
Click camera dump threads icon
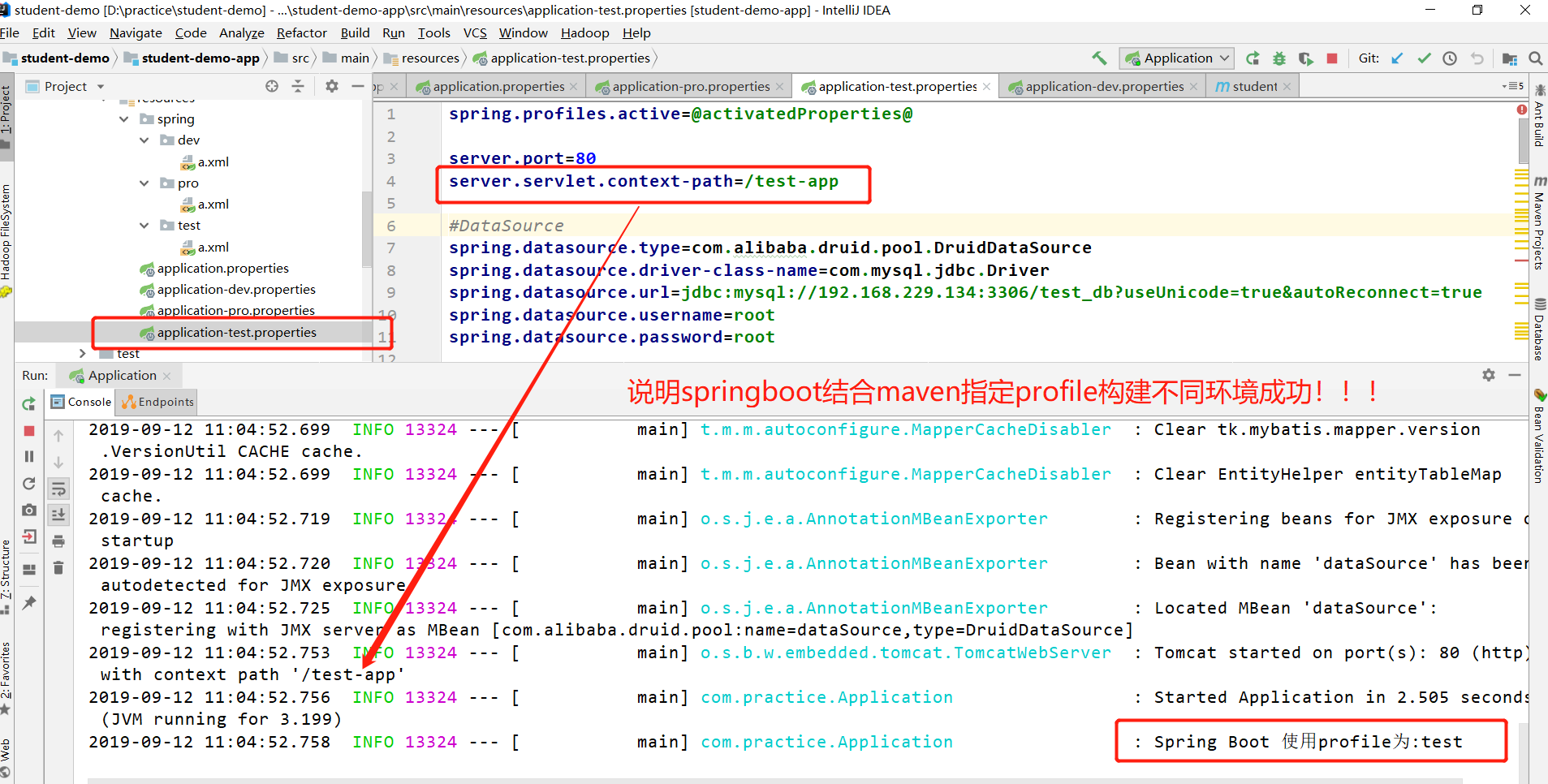tap(28, 510)
